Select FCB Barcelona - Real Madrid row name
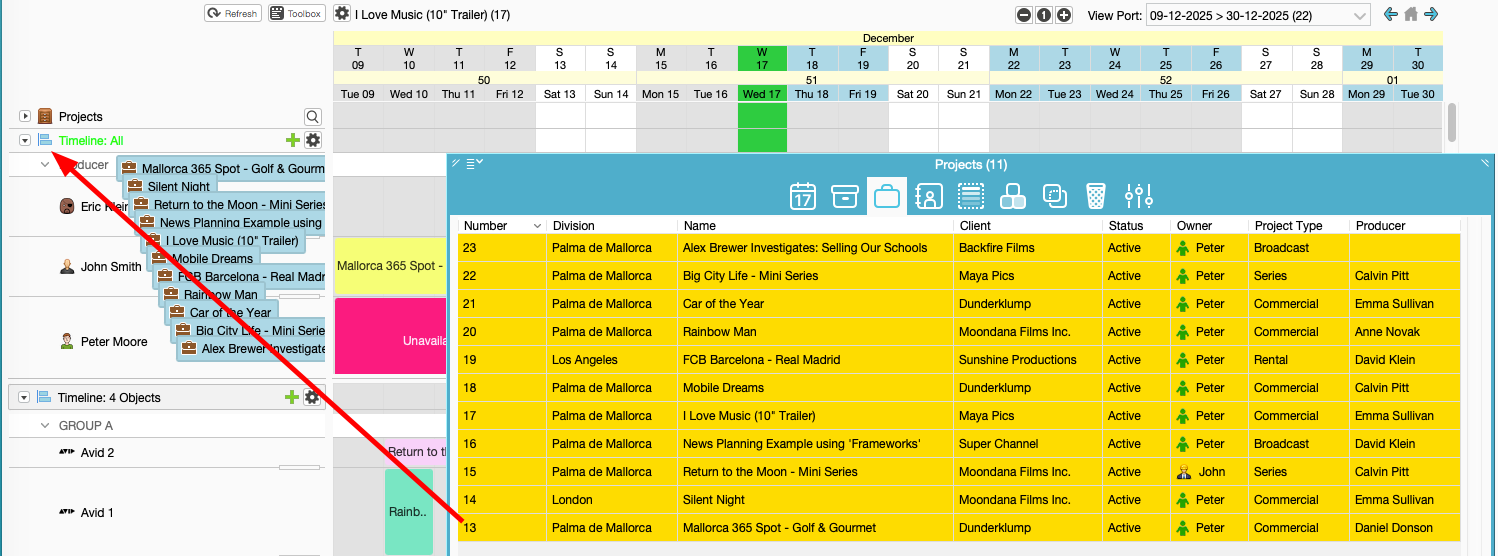This screenshot has height=556, width=1498. point(761,360)
